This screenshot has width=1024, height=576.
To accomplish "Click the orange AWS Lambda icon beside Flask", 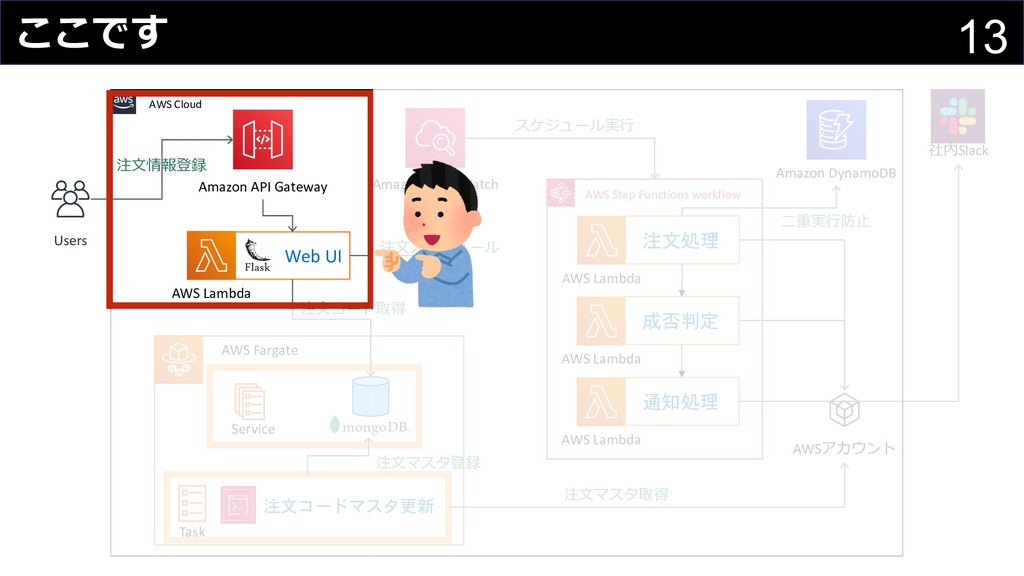I will pos(211,255).
